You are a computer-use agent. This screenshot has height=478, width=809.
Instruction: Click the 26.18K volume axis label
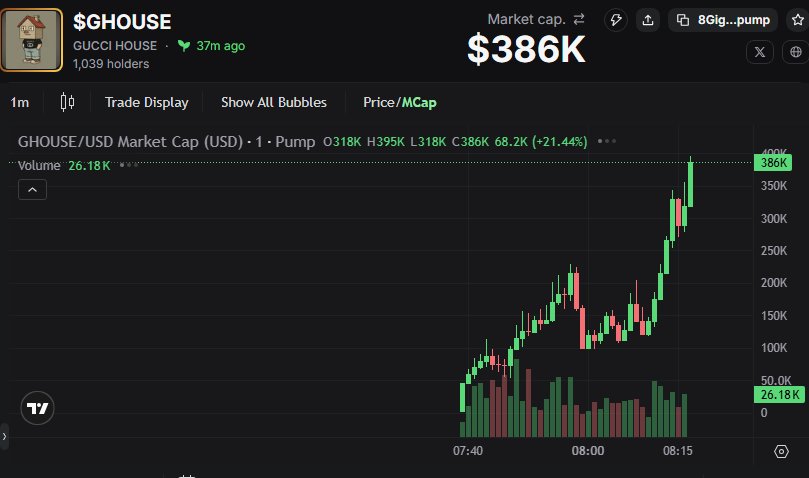click(x=780, y=395)
